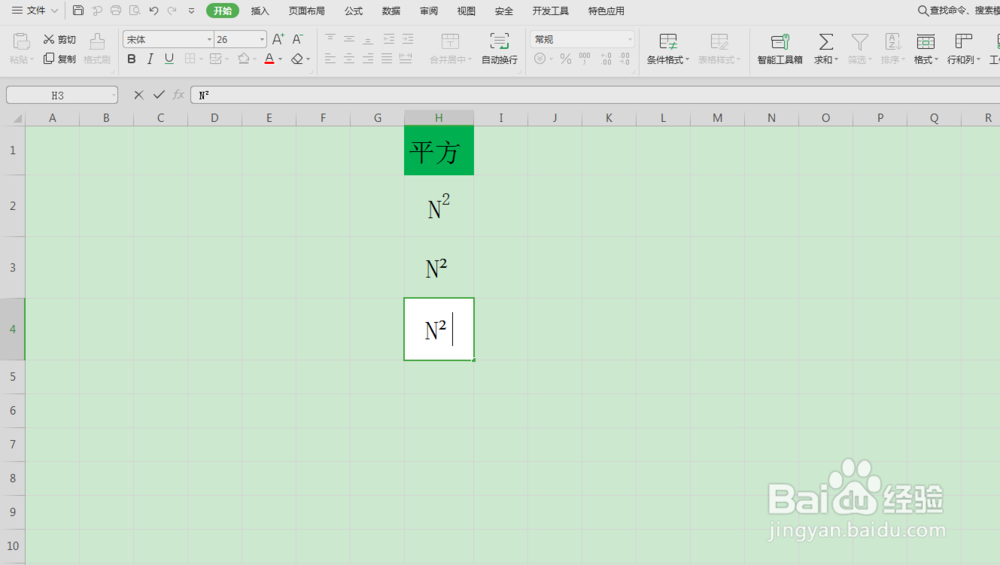Select the active 开始 tab
1000x565 pixels.
tap(223, 11)
